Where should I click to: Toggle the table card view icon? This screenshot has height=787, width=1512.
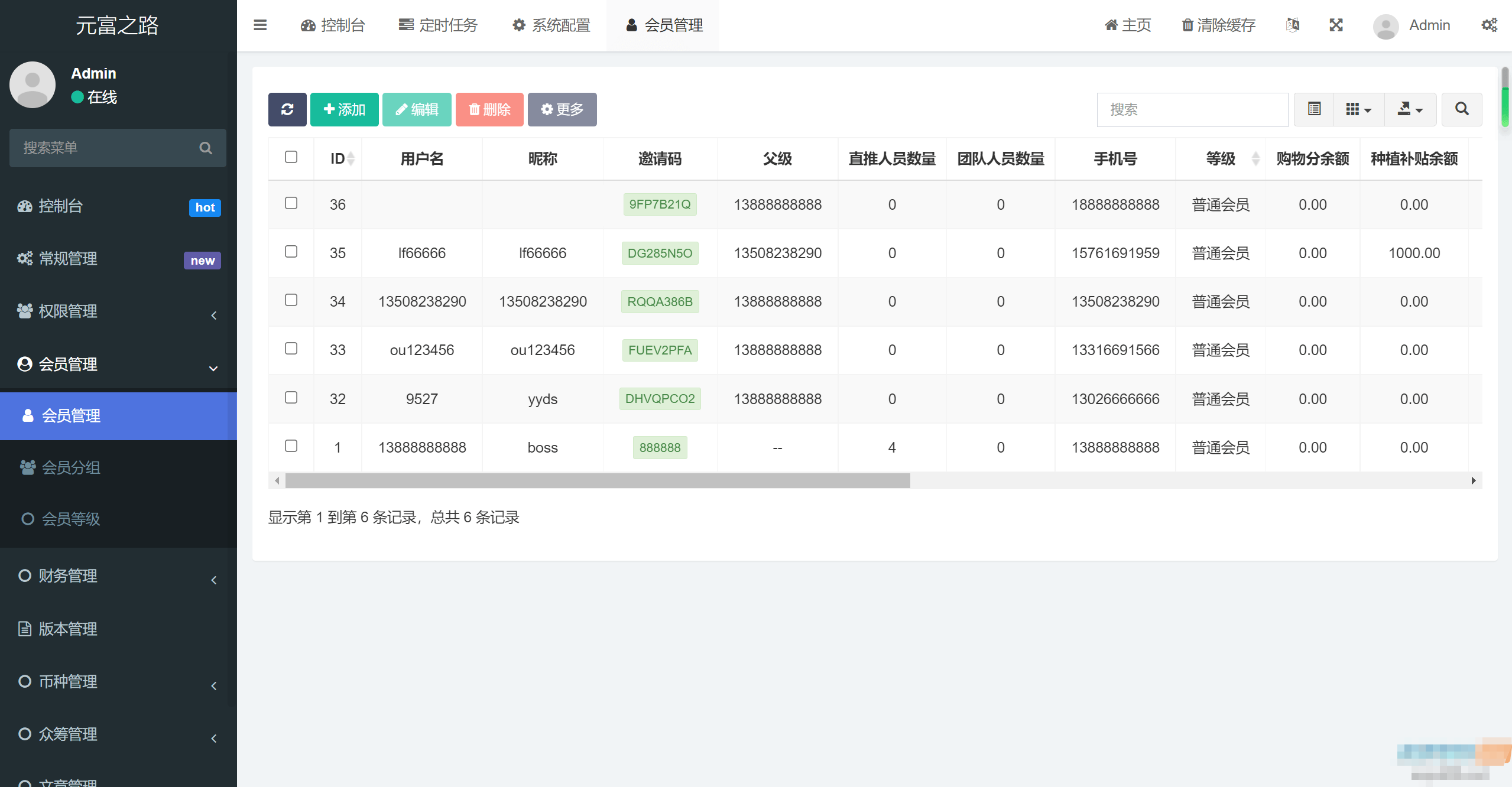(x=1314, y=109)
